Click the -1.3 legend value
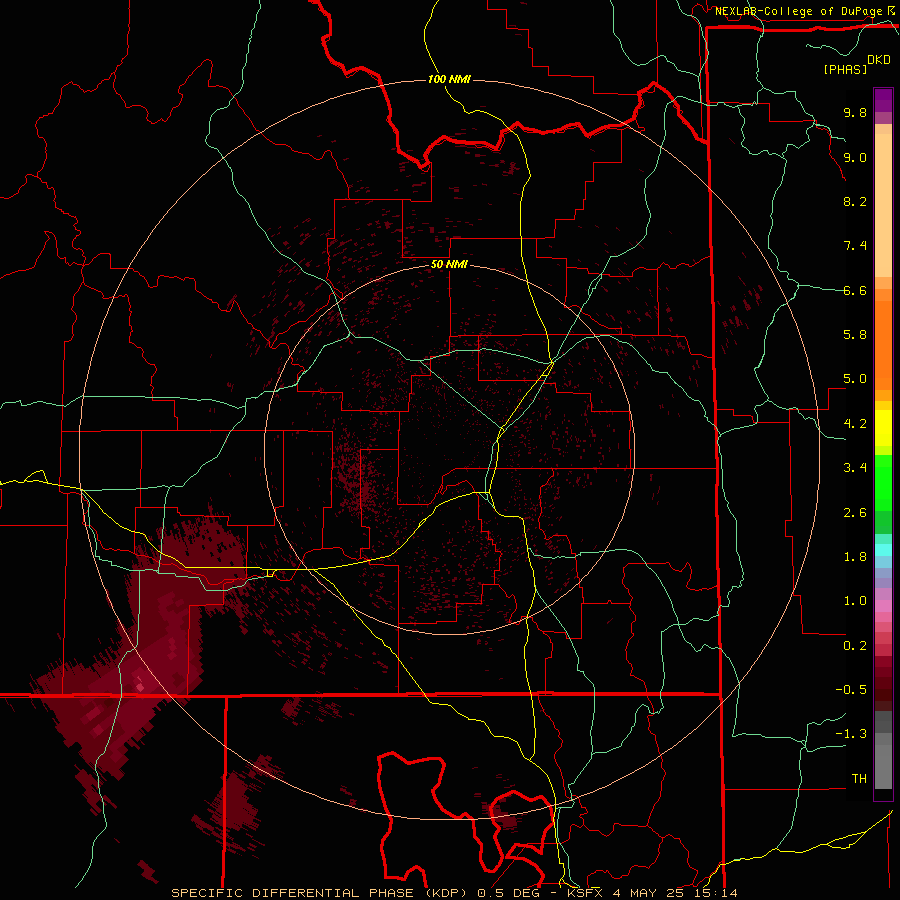900x900 pixels. [851, 734]
